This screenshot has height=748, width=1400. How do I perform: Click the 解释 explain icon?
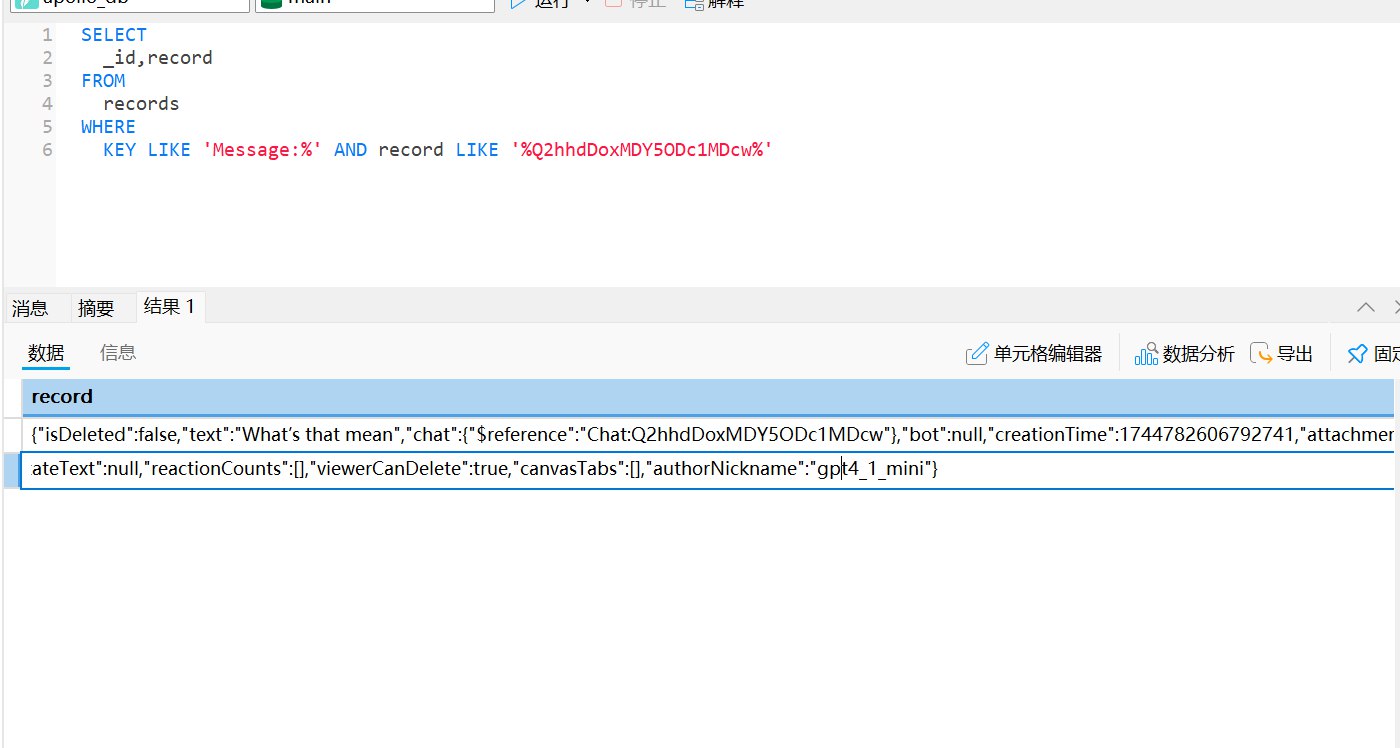694,3
